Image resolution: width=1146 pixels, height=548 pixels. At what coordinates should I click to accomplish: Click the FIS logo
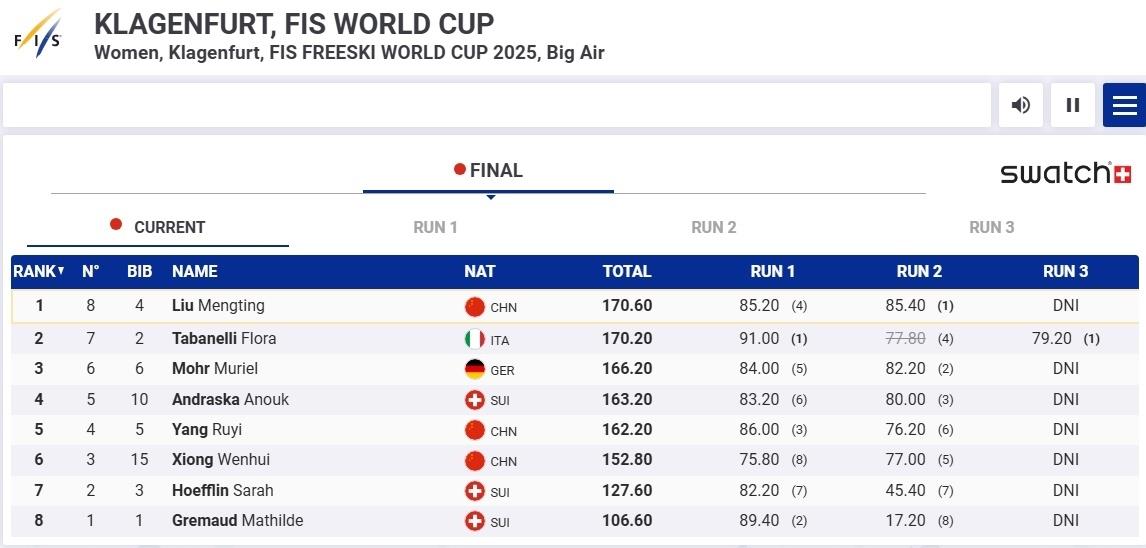38,35
